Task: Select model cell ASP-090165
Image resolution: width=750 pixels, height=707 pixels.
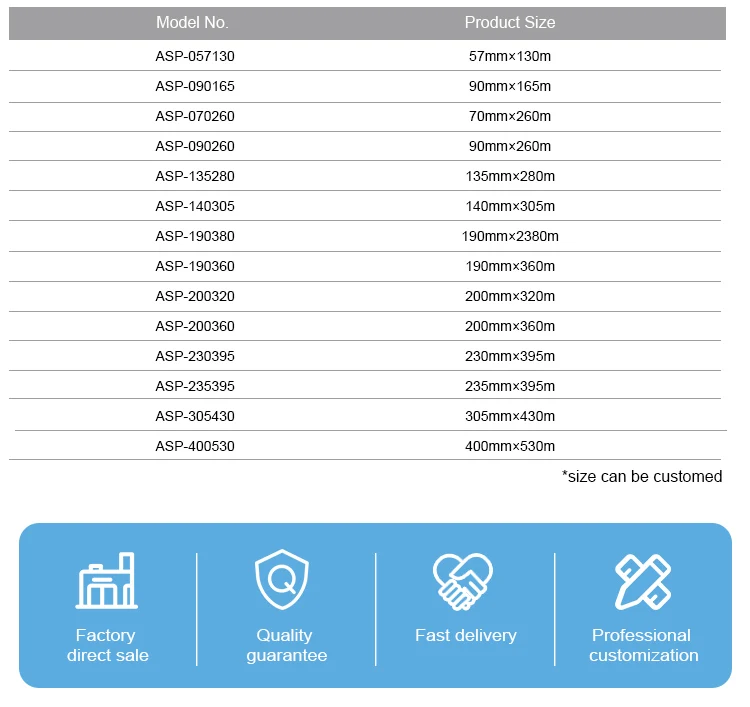Action: [195, 87]
